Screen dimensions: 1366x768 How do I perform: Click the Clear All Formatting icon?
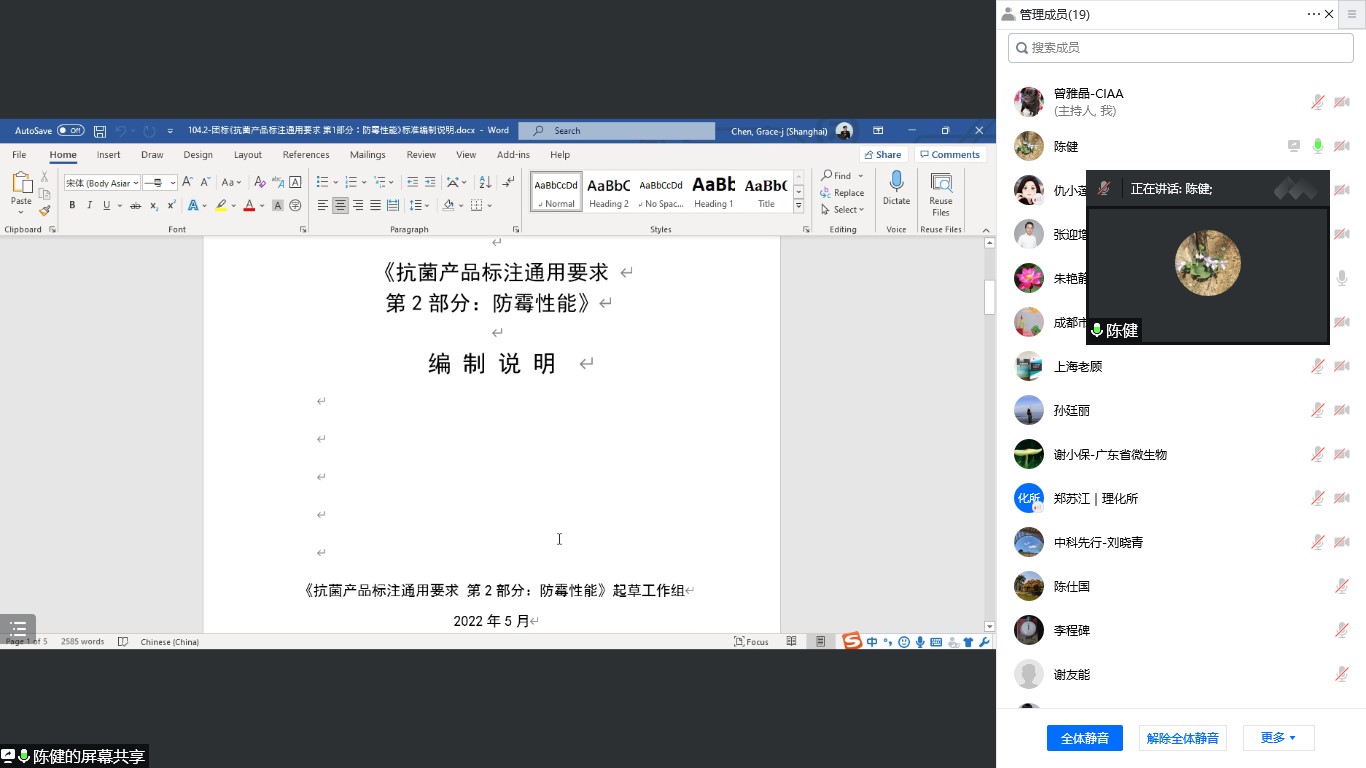(x=260, y=182)
